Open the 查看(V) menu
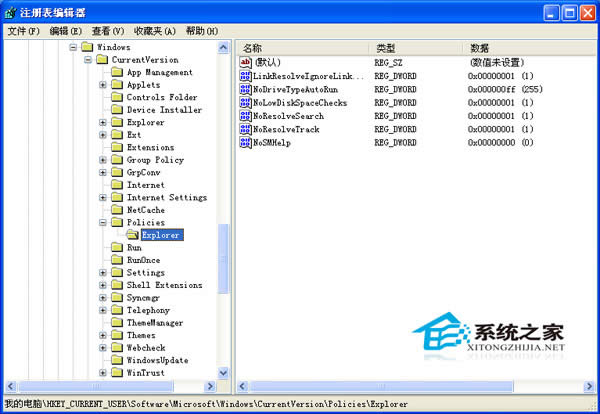 [x=108, y=31]
